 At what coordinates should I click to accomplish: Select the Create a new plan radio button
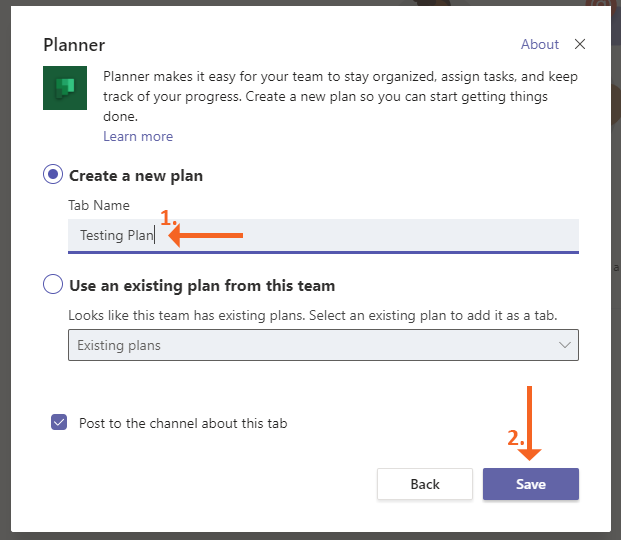[53, 175]
